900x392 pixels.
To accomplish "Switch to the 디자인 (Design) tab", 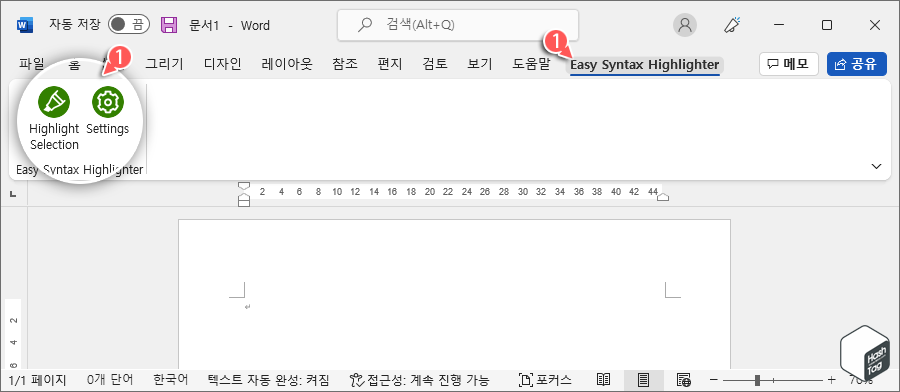I will coord(223,64).
